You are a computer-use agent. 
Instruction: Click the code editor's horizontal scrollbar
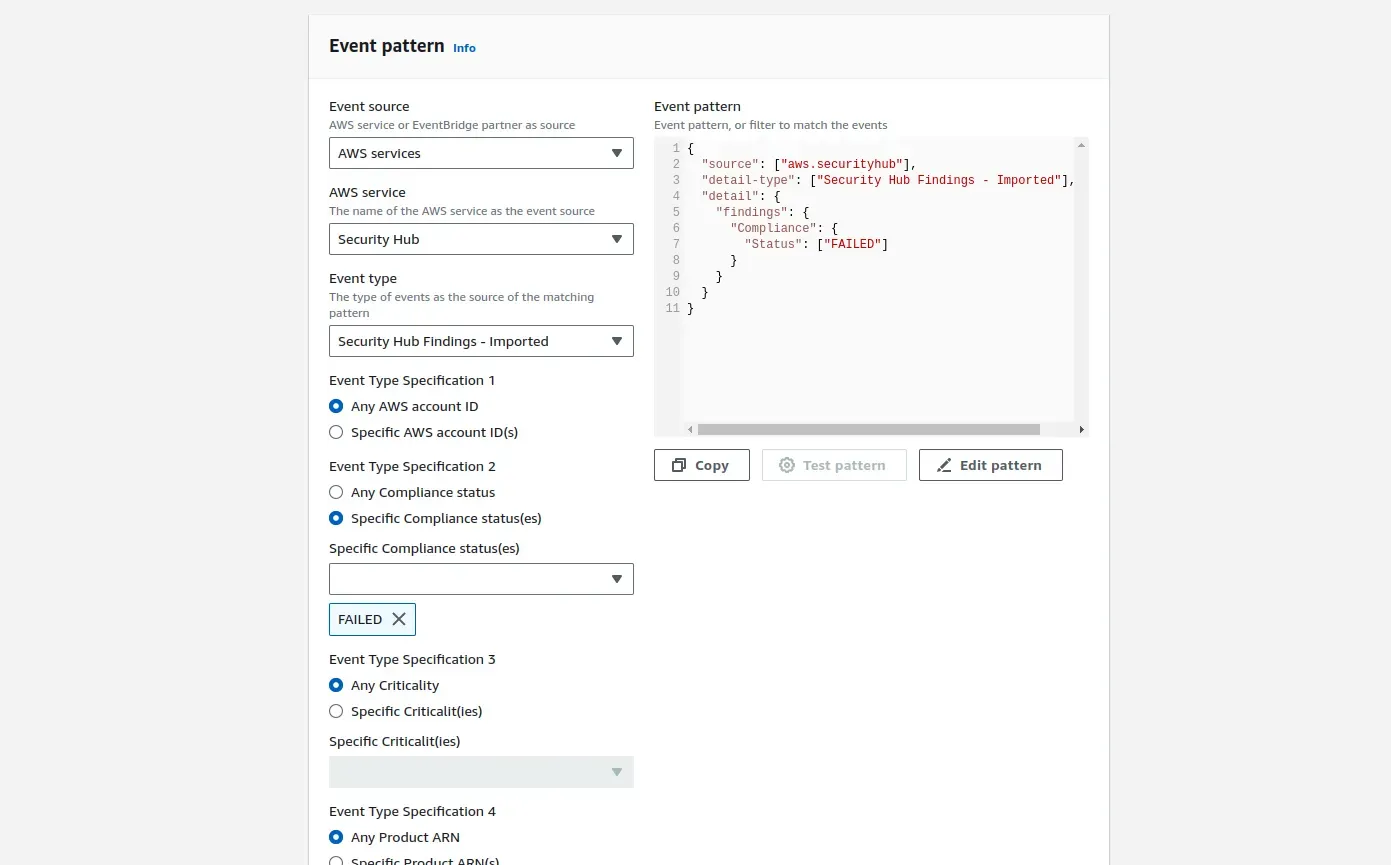(x=868, y=429)
